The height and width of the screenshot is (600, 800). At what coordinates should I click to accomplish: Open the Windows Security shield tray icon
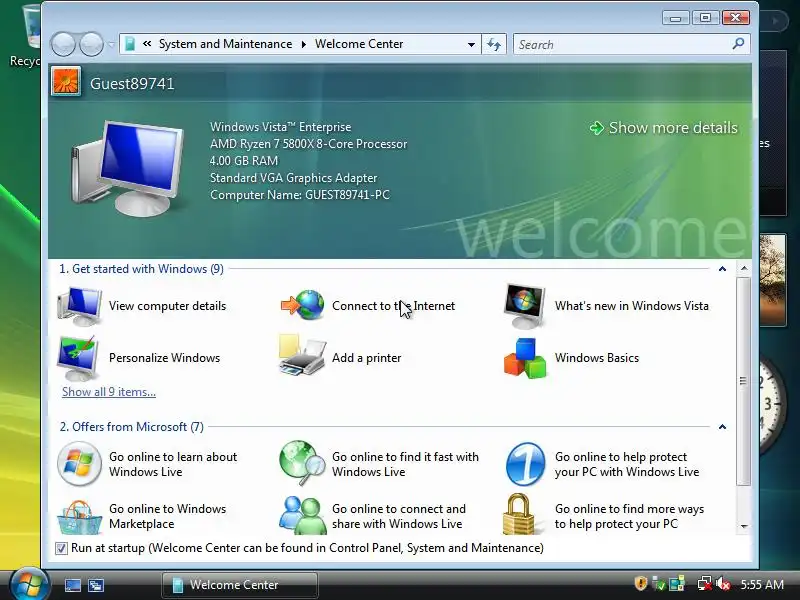[641, 583]
